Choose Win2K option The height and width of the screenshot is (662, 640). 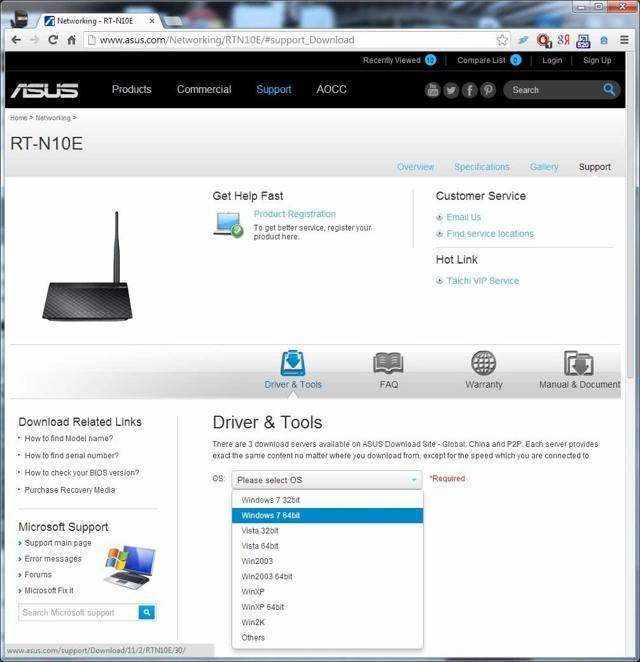point(327,622)
